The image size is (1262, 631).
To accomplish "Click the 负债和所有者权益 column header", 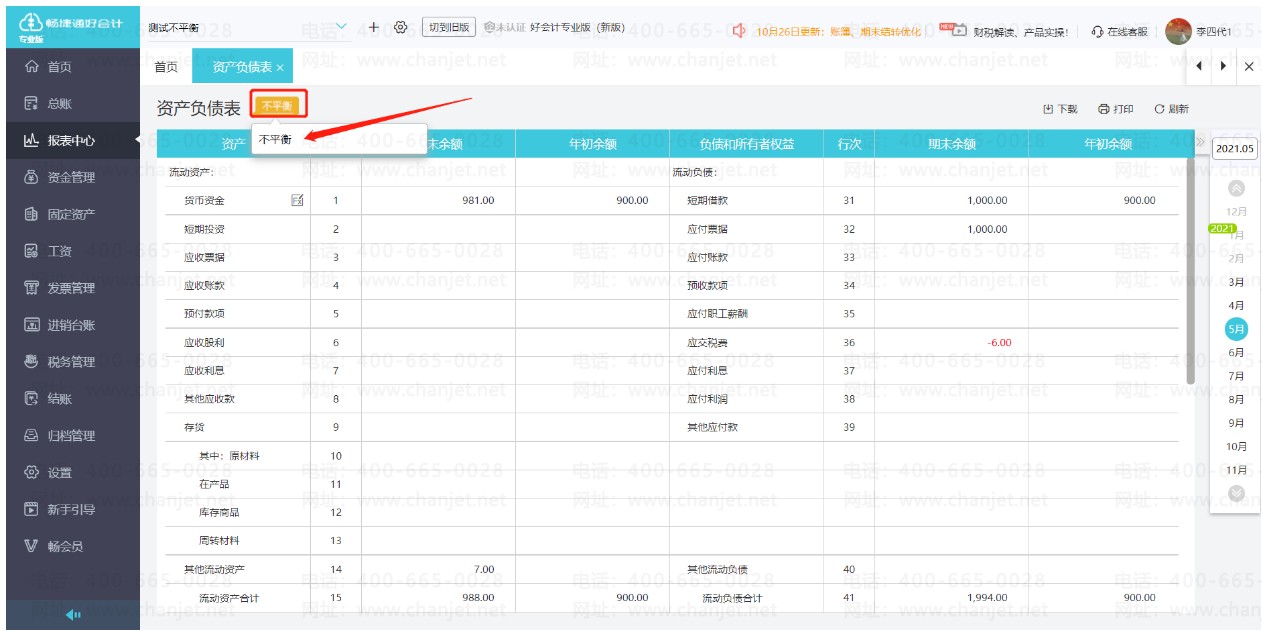I will pyautogui.click(x=747, y=144).
